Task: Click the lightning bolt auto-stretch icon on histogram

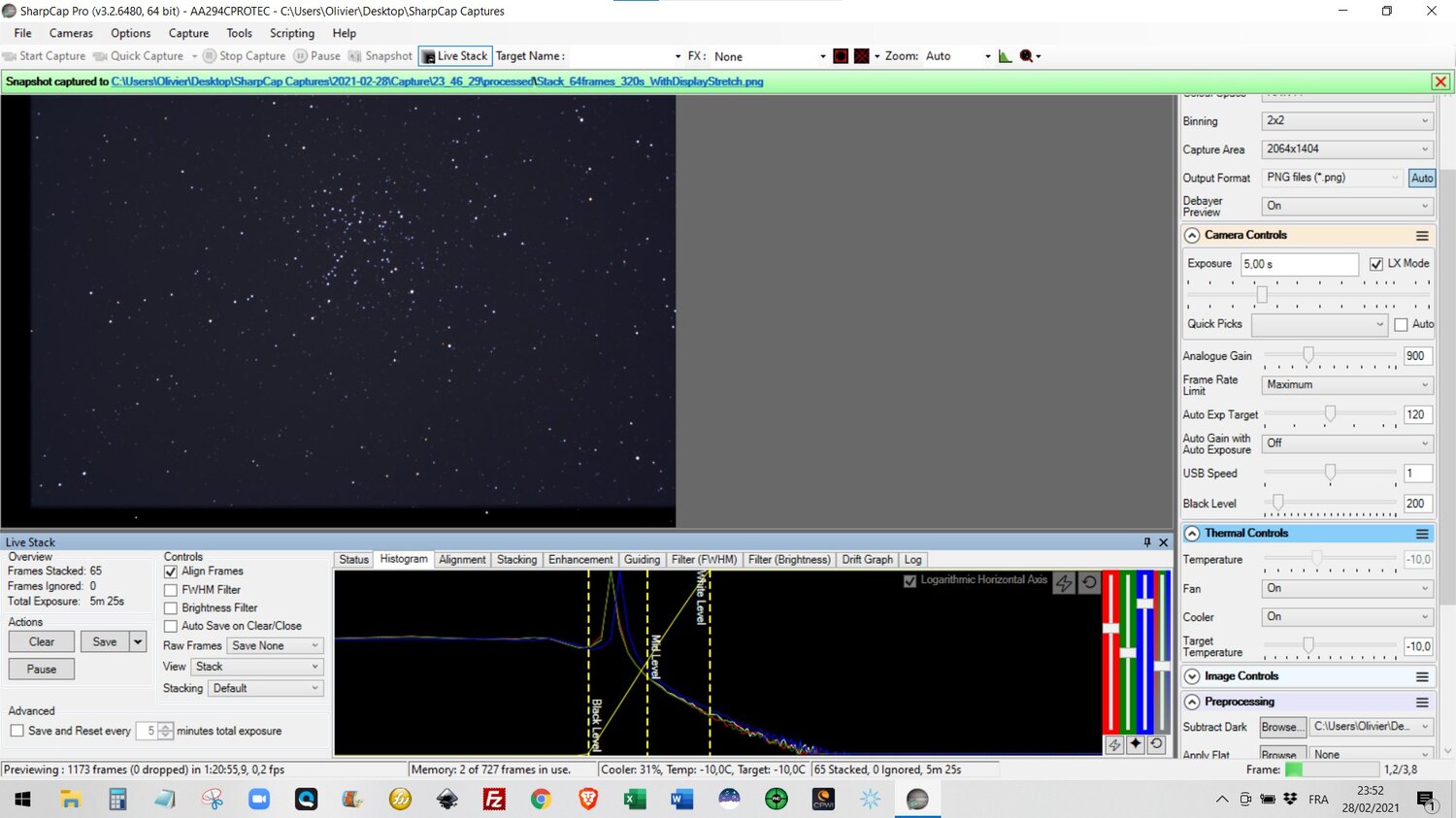Action: pyautogui.click(x=1065, y=582)
